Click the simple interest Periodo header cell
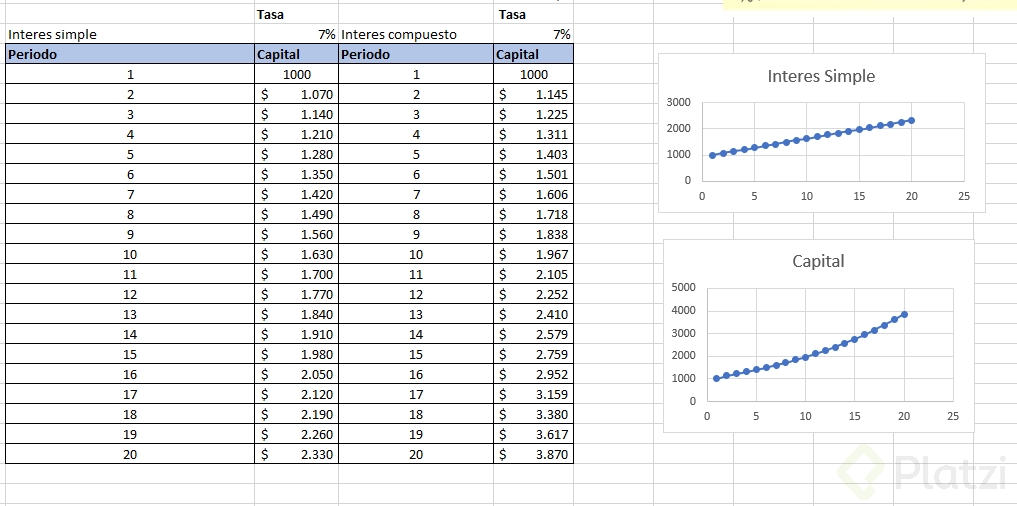This screenshot has height=506, width=1017. (x=130, y=54)
